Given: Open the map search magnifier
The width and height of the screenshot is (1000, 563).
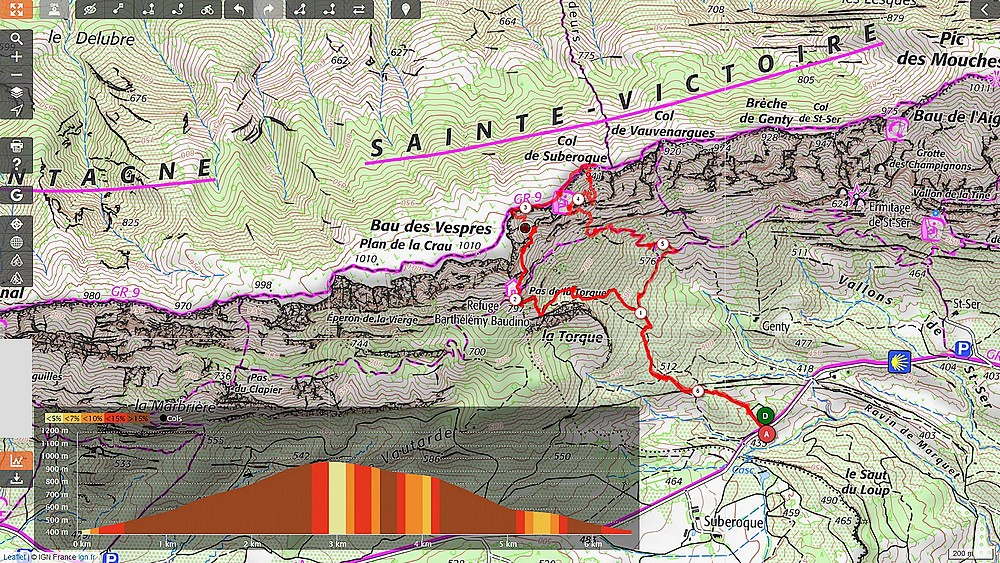Looking at the screenshot, I should 16,39.
